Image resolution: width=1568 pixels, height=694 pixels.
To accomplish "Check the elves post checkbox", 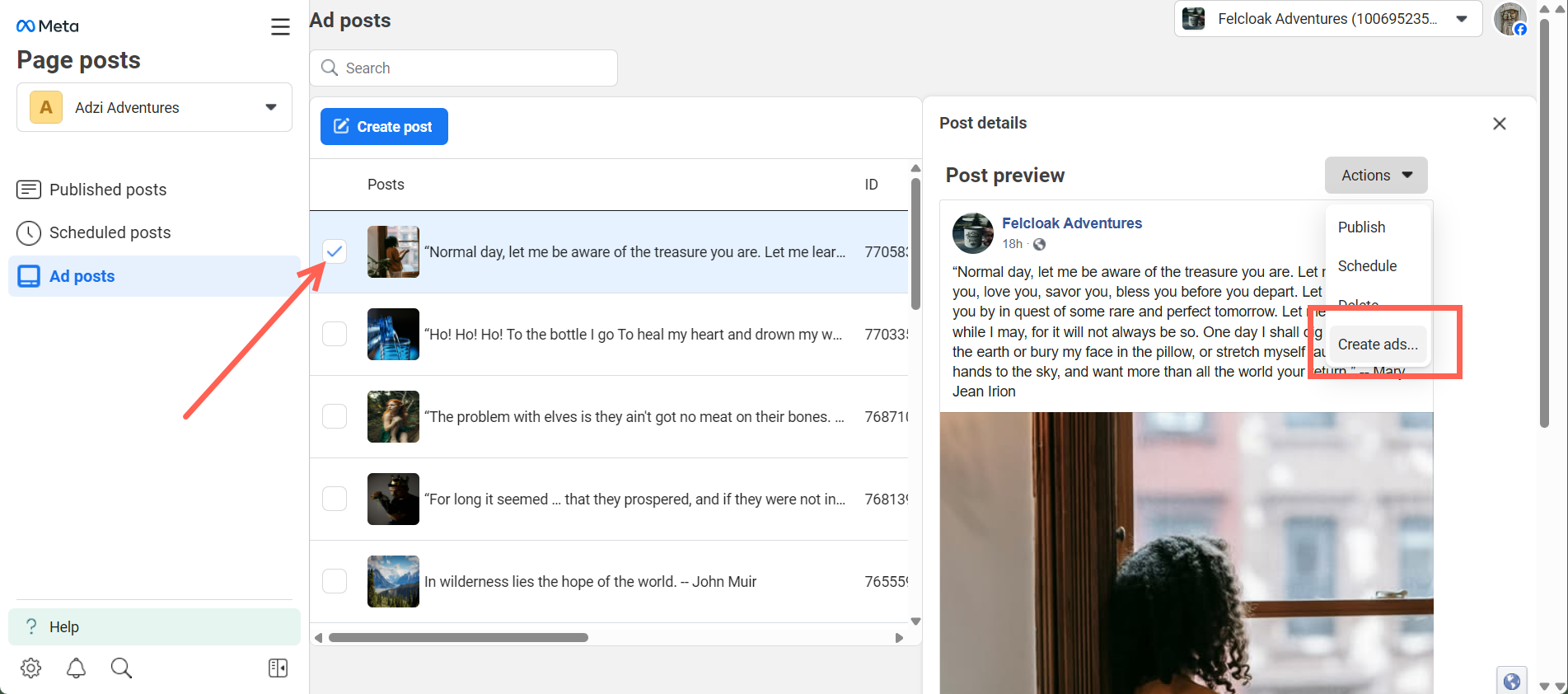I will (x=335, y=416).
